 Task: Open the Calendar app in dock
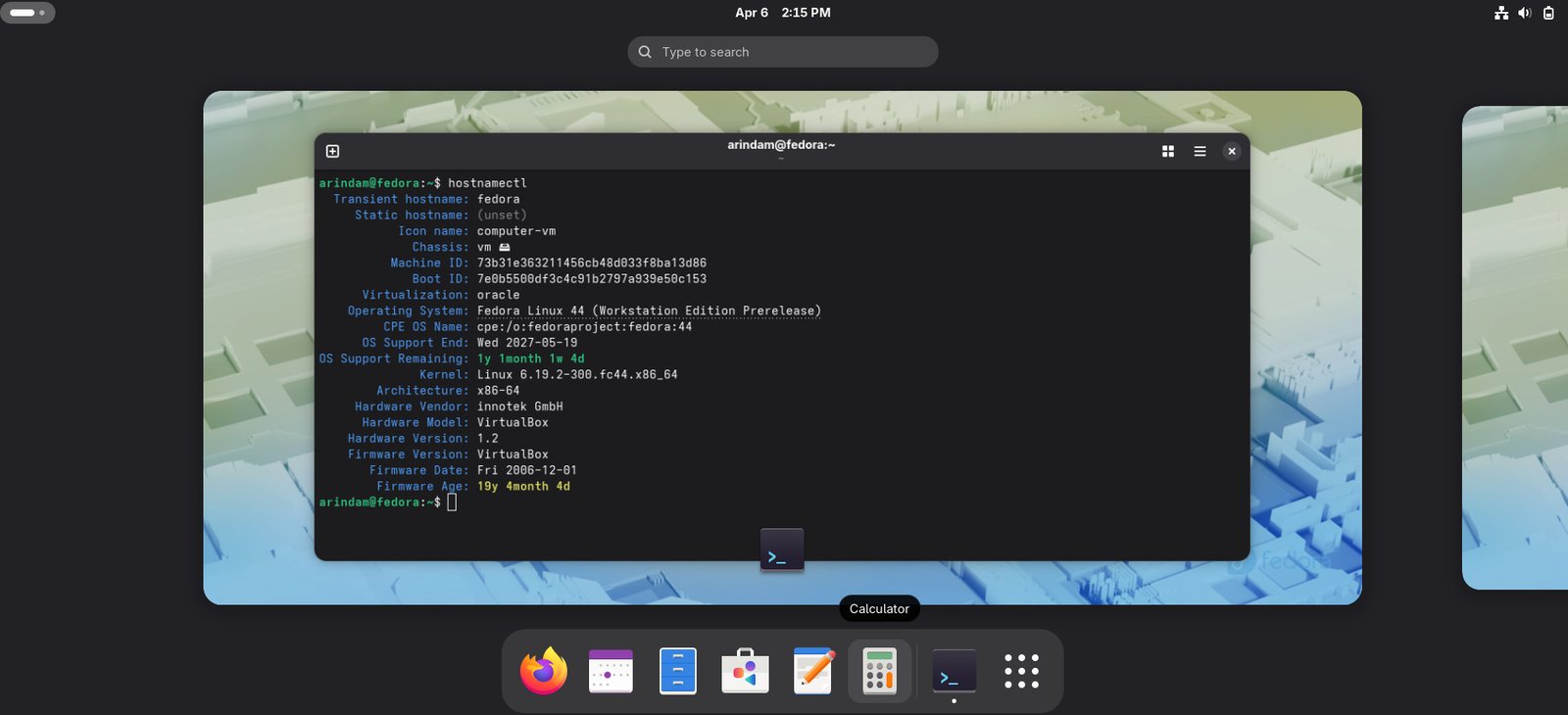tap(611, 672)
